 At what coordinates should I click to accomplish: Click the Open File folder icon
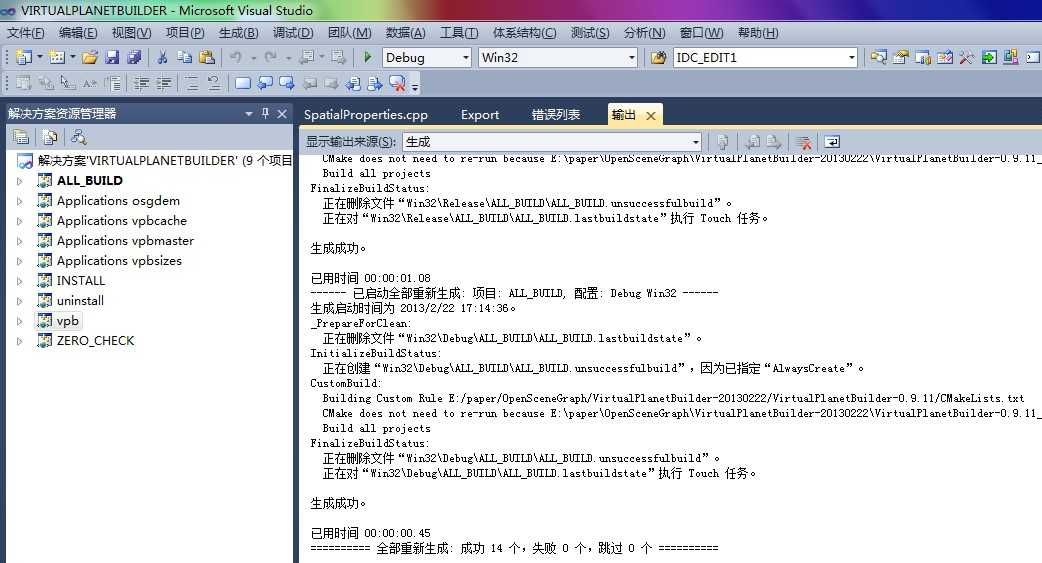90,57
